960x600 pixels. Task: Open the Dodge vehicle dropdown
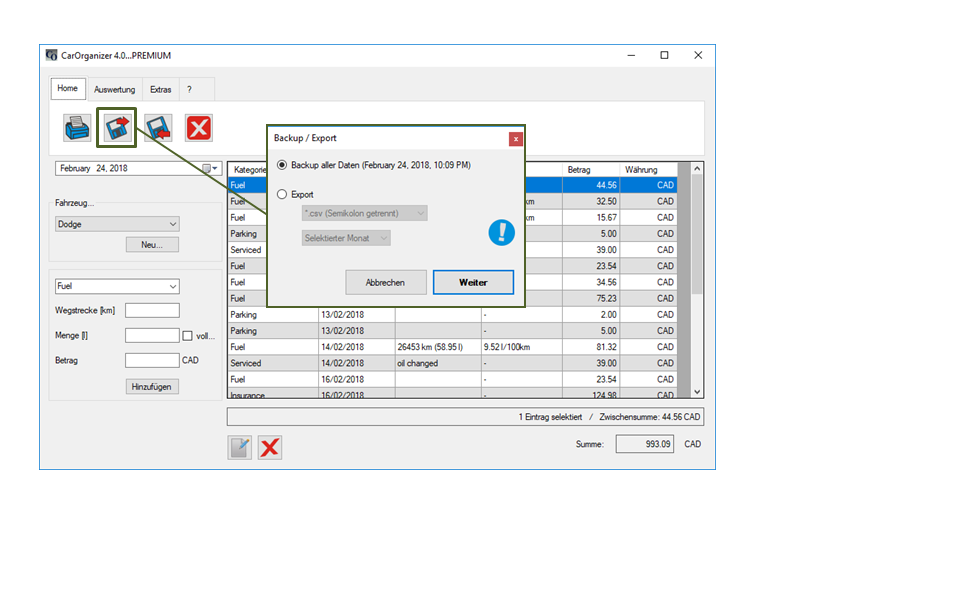117,224
